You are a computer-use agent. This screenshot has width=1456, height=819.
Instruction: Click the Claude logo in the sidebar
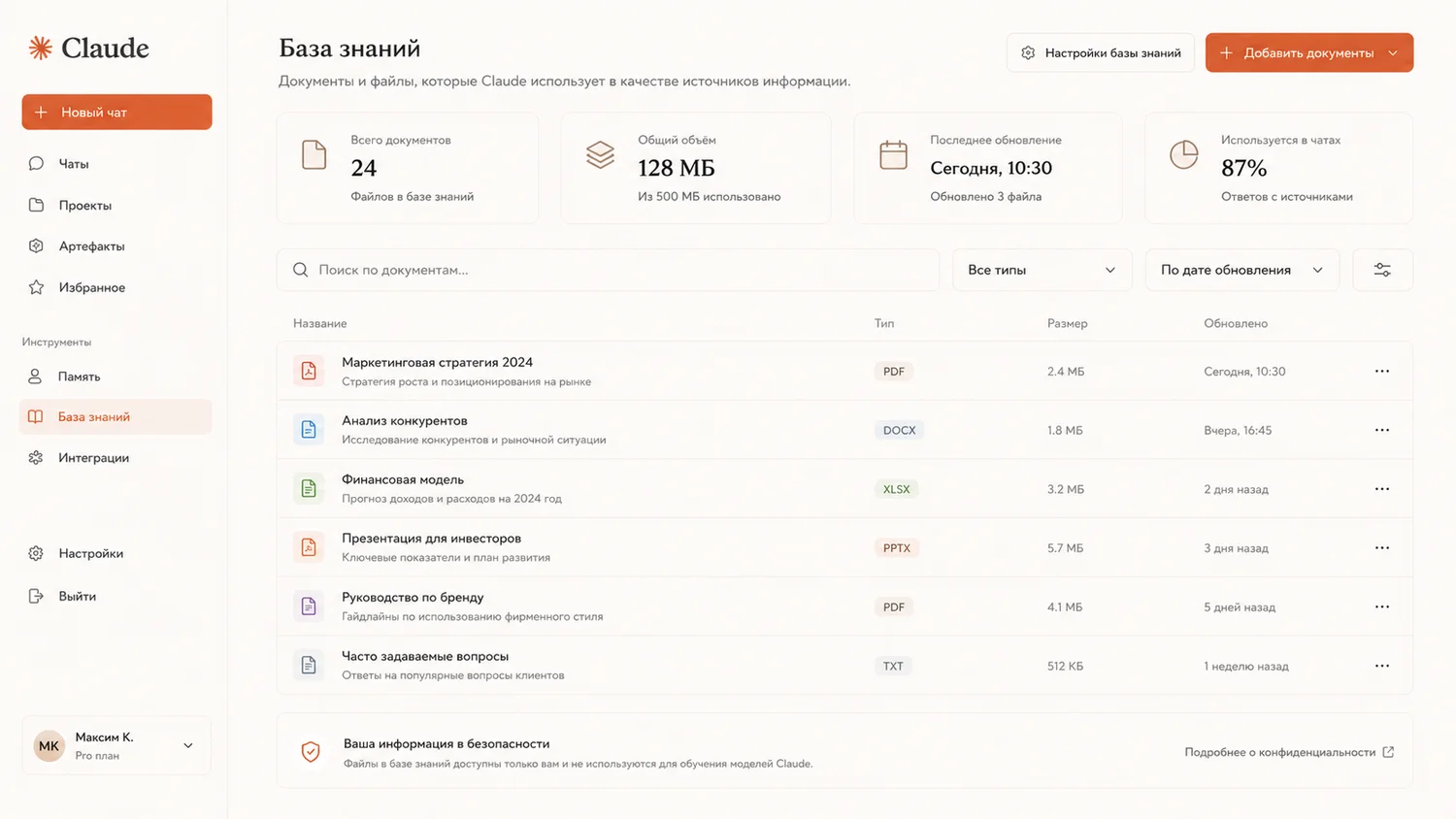tap(88, 48)
